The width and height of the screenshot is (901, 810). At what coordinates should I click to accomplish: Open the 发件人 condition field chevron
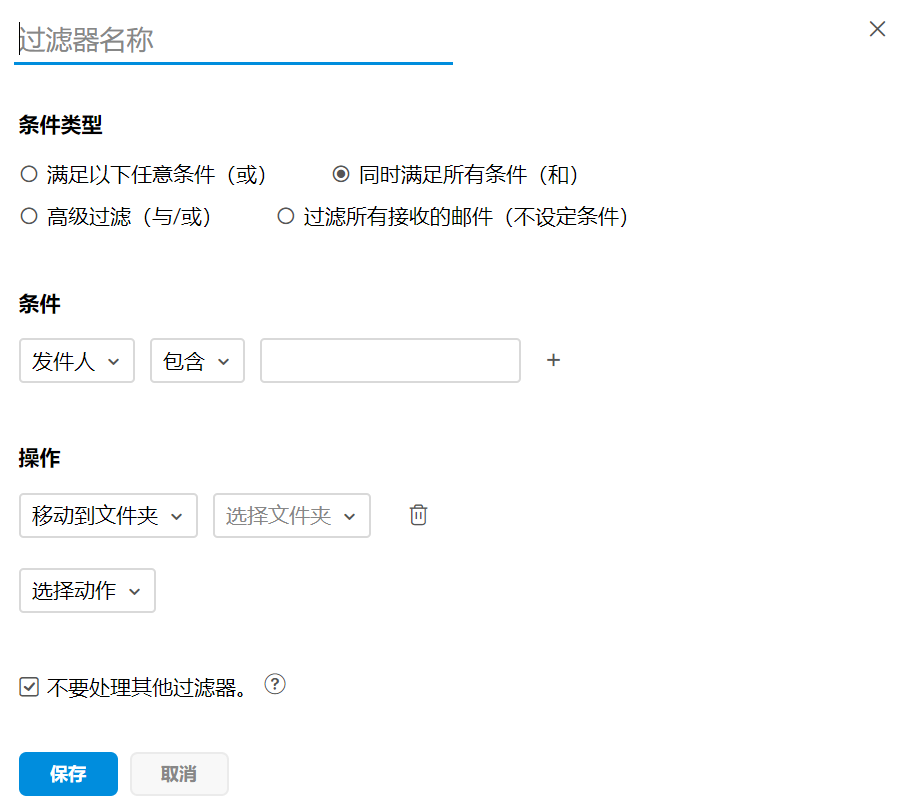pyautogui.click(x=117, y=360)
